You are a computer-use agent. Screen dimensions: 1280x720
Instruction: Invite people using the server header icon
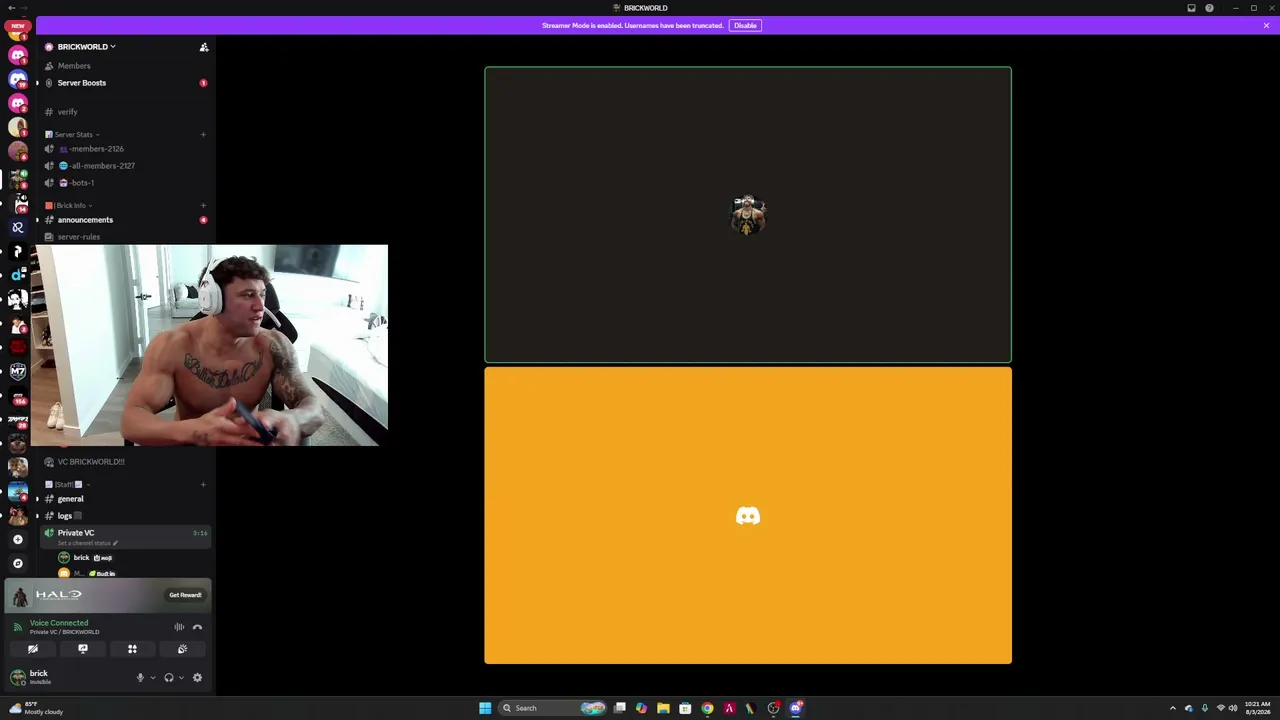coord(204,47)
